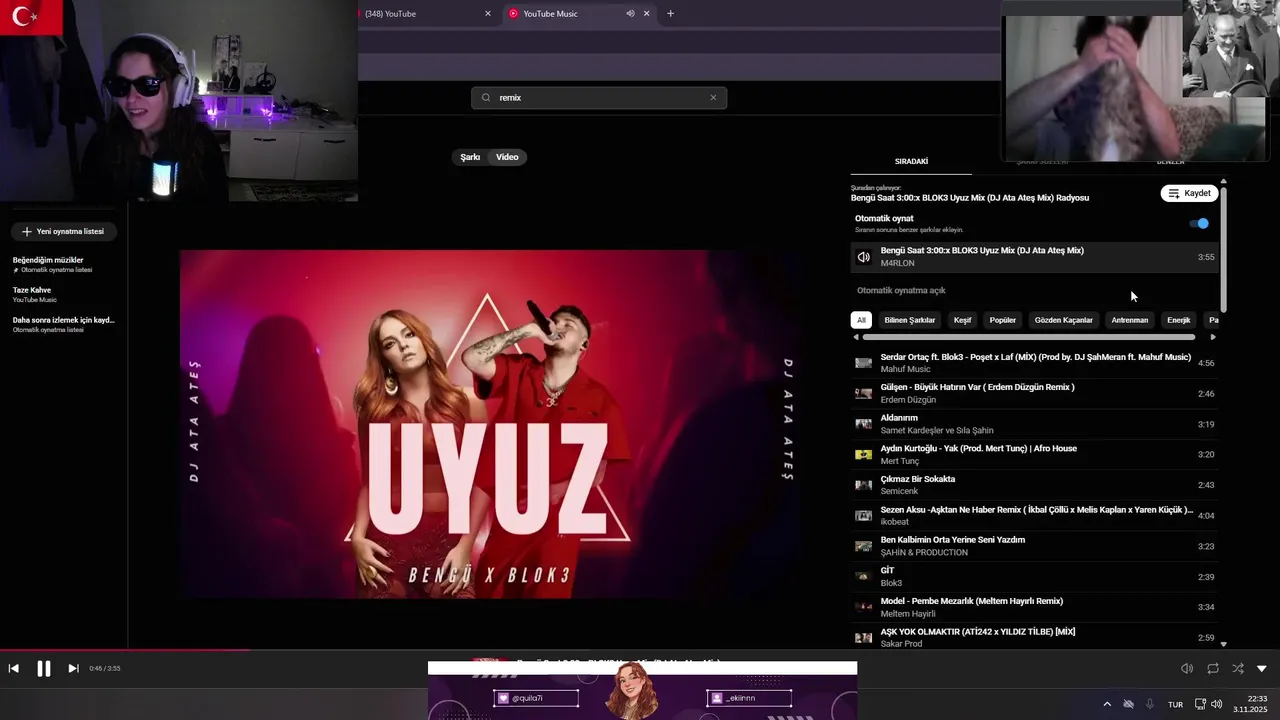Screen dimensions: 1280x720
Task: Play Gülşen - Büyük Hatırın Var remix
Action: pos(1034,393)
